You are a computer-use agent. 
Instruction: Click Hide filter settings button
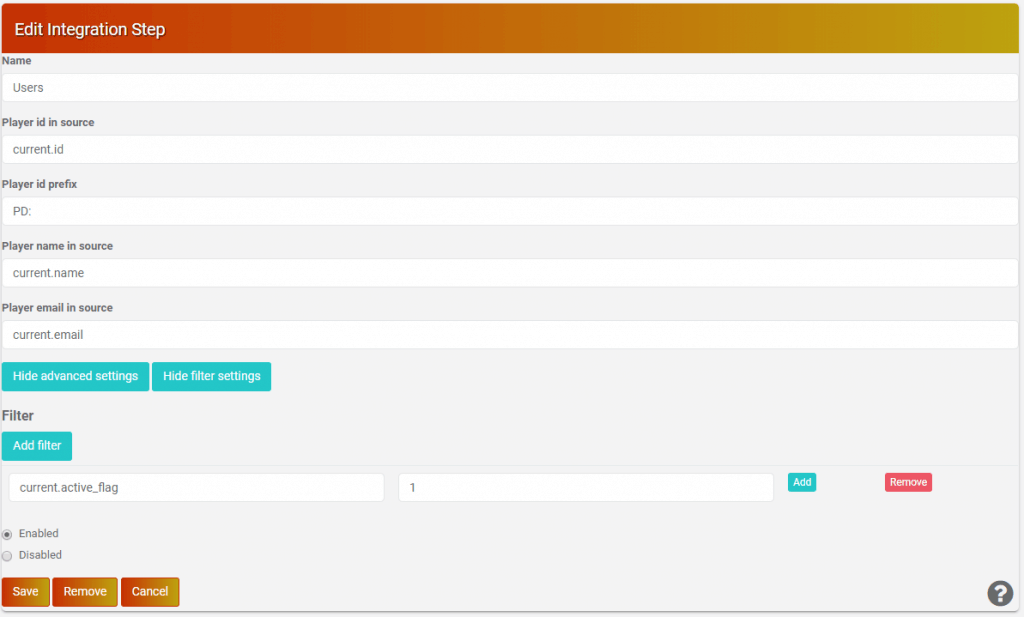point(212,377)
